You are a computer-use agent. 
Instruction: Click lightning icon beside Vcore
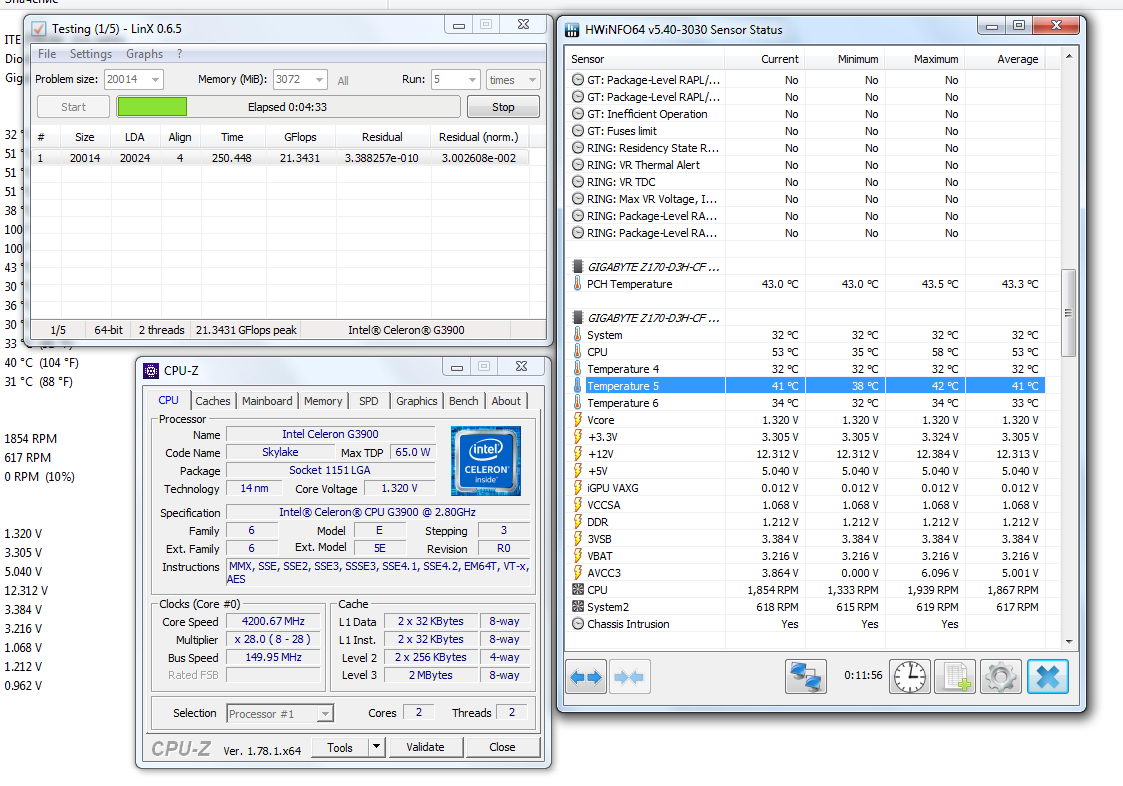[x=577, y=420]
